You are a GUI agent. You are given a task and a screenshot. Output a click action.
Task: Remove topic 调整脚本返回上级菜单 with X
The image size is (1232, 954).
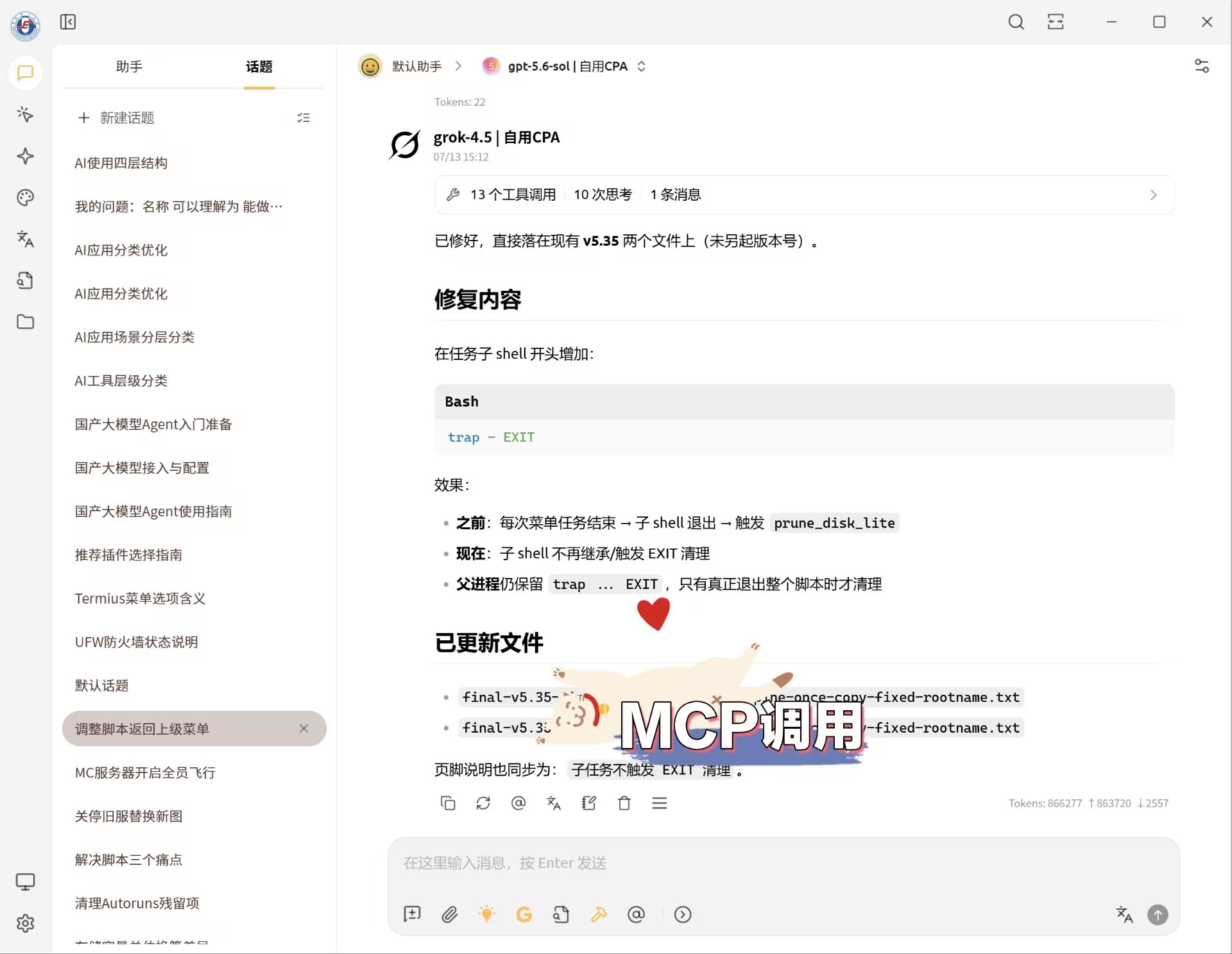(304, 729)
